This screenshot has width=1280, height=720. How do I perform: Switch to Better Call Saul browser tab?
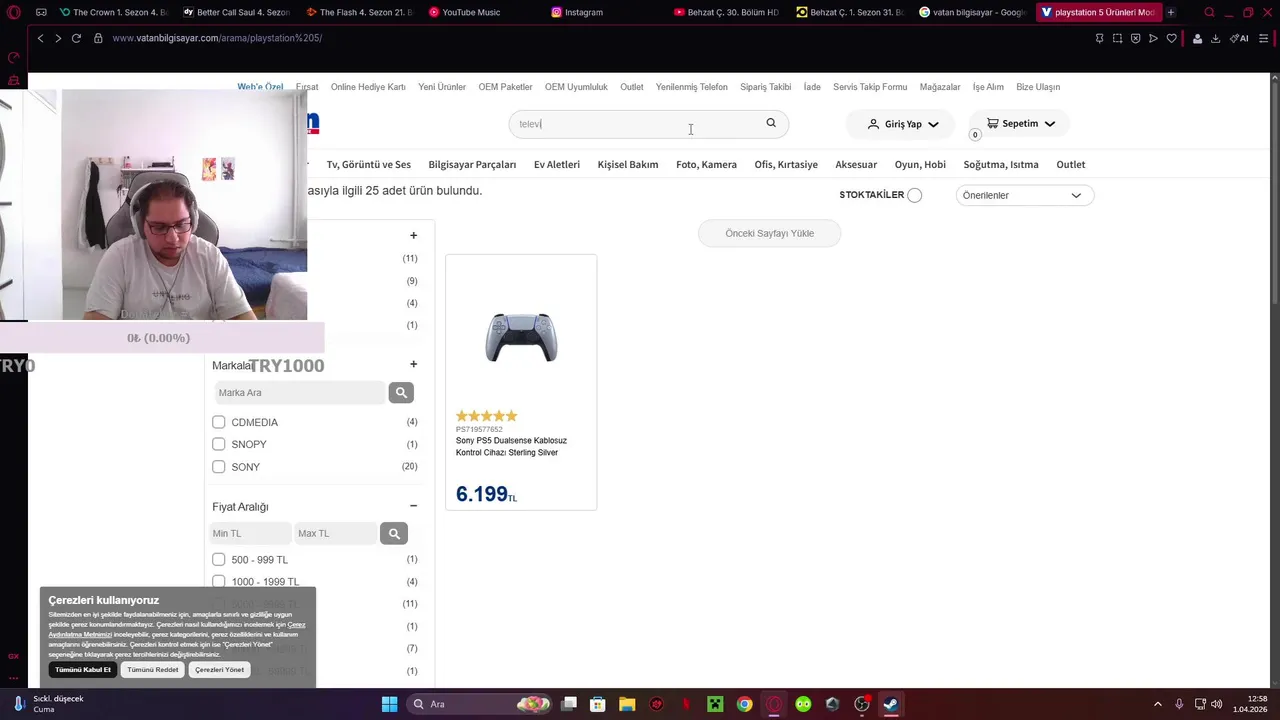tap(236, 12)
